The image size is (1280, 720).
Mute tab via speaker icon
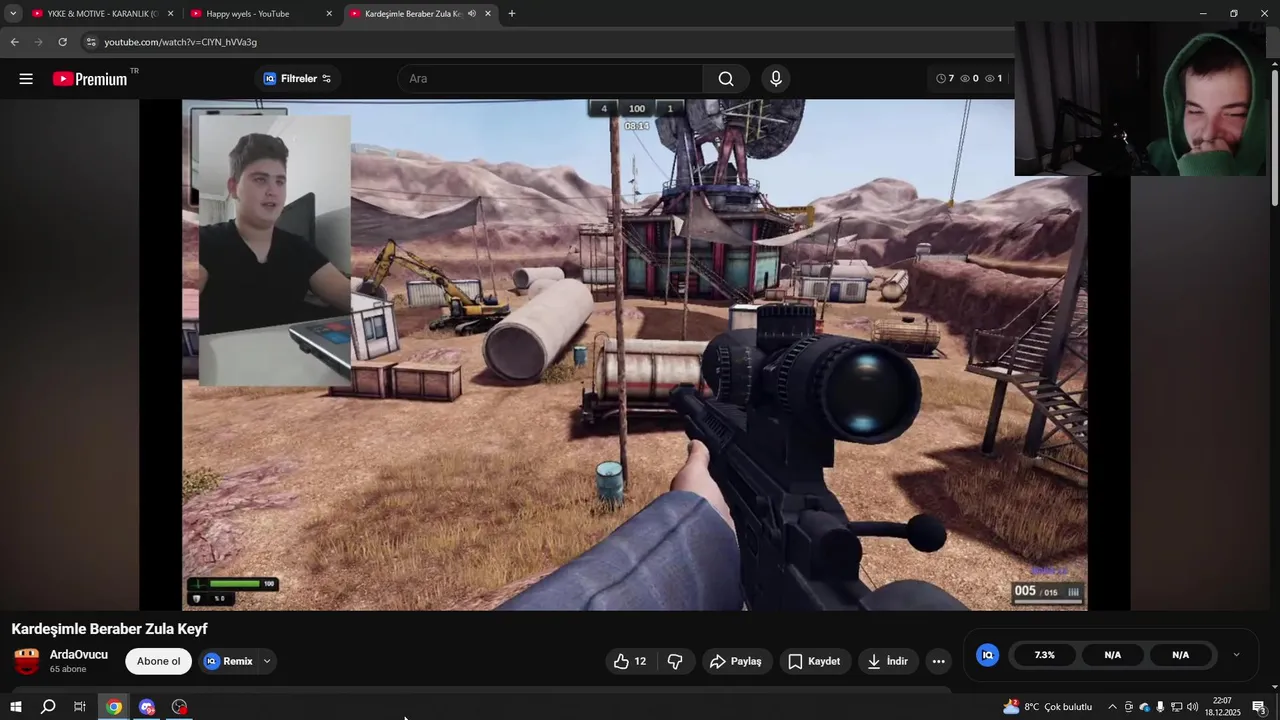(472, 14)
